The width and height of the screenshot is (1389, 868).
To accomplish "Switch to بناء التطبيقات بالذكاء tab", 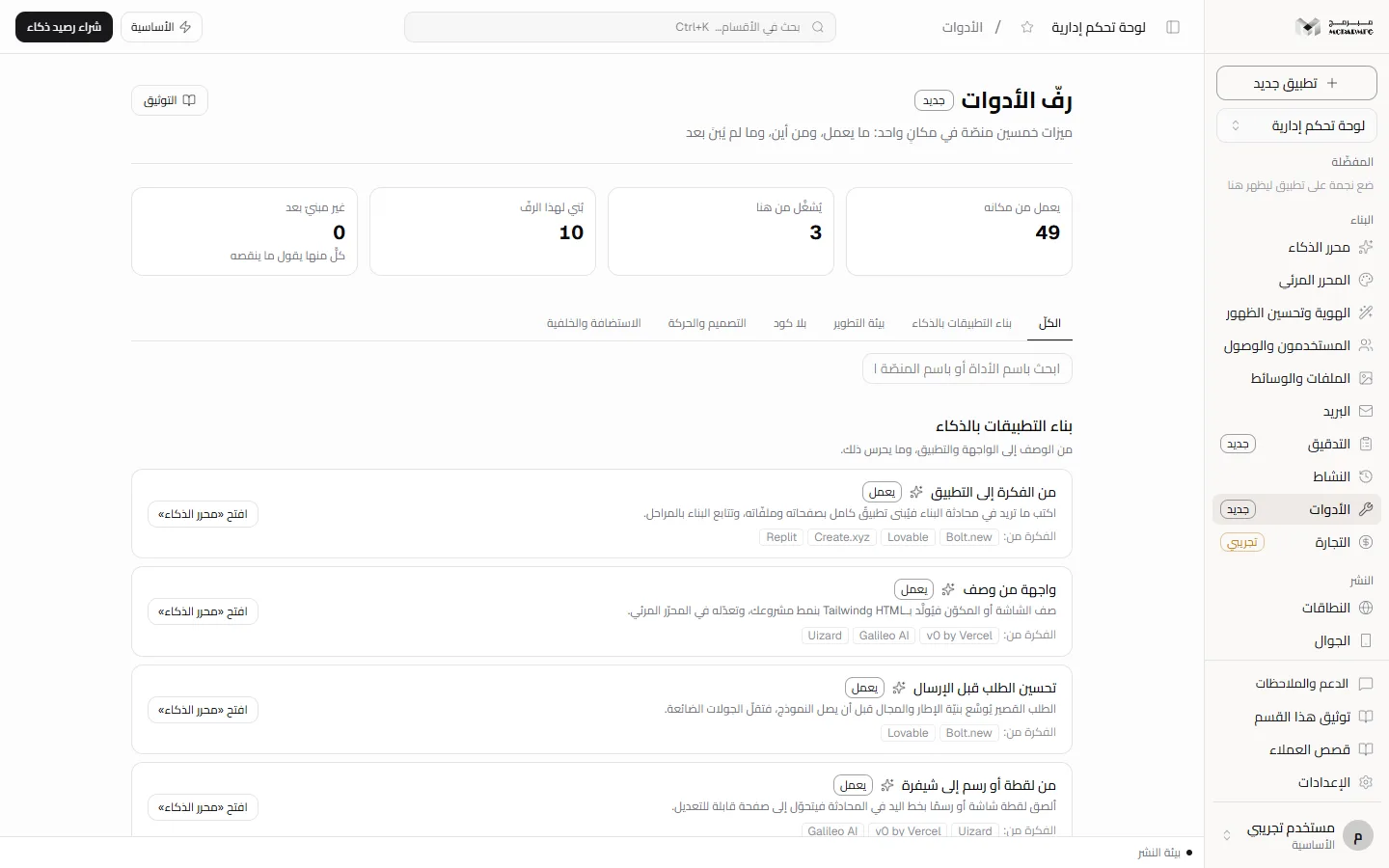I will coord(962,323).
